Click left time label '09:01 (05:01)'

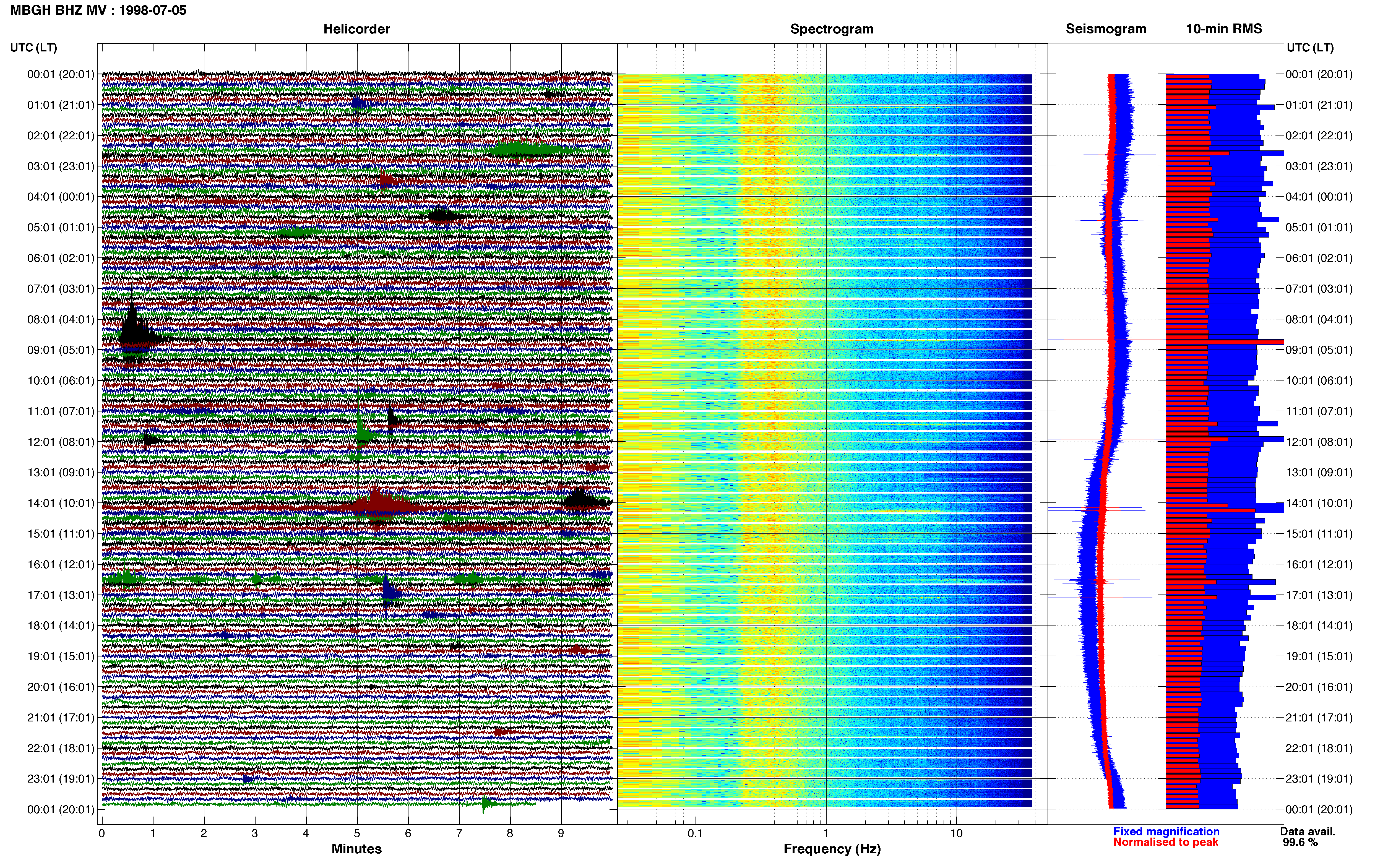[x=60, y=350]
